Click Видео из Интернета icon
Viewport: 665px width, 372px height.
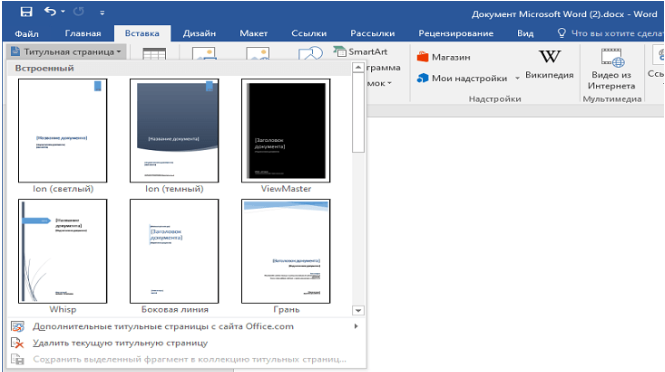(612, 58)
